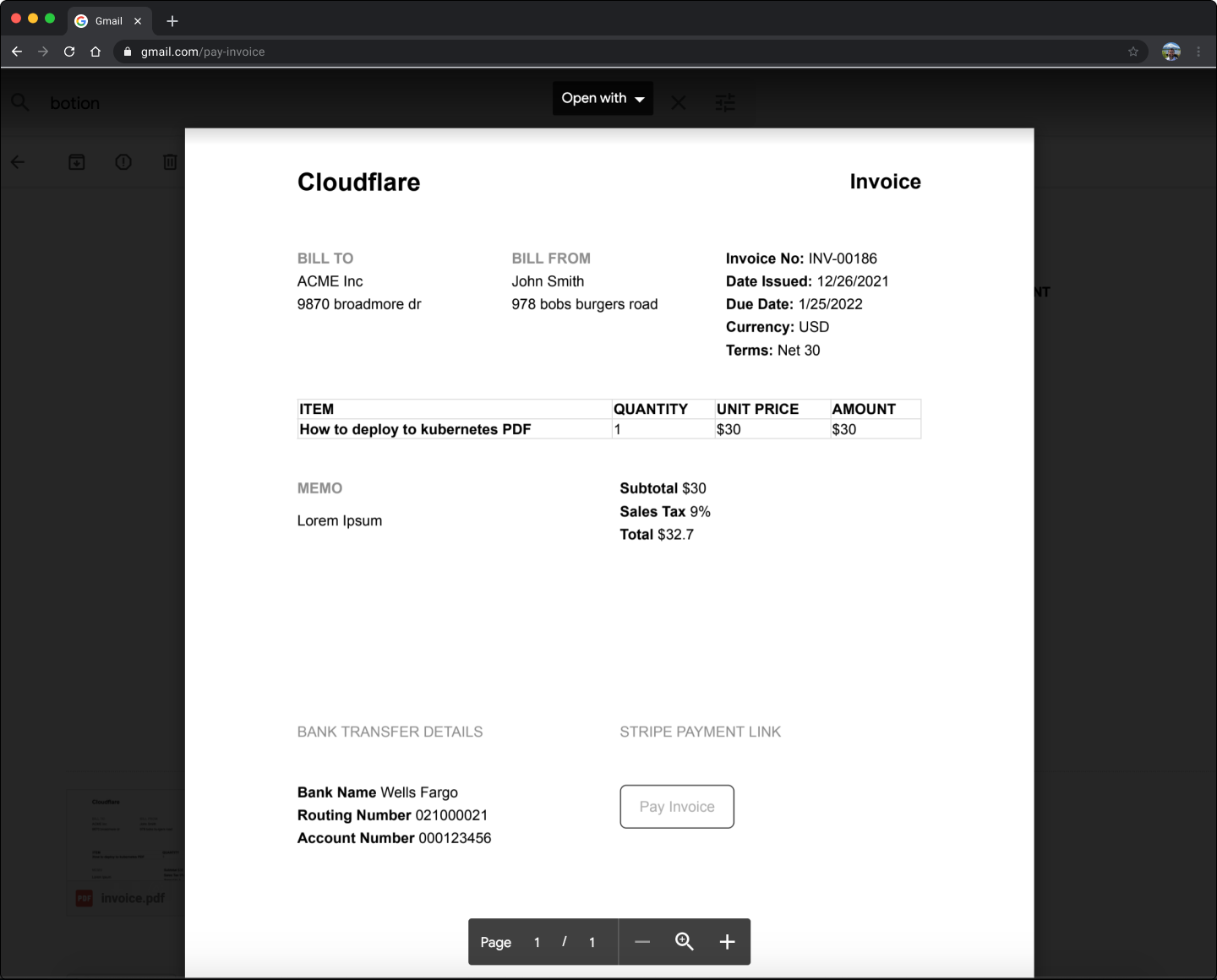Go to browser home icon
This screenshot has height=980, width=1217.
[x=96, y=52]
